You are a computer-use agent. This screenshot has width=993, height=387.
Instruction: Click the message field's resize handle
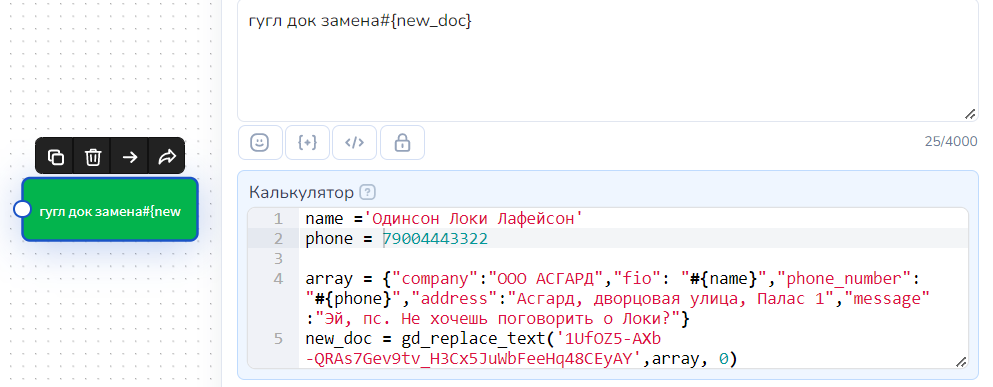(x=970, y=113)
